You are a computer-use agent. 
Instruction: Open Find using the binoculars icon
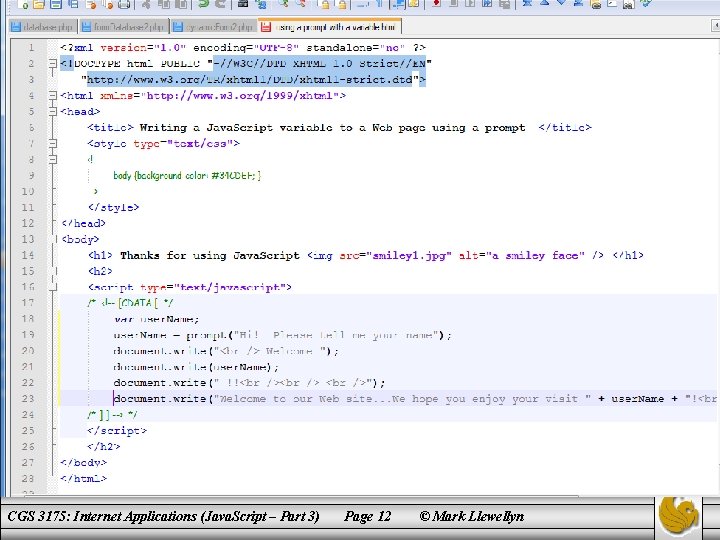pyautogui.click(x=243, y=4)
